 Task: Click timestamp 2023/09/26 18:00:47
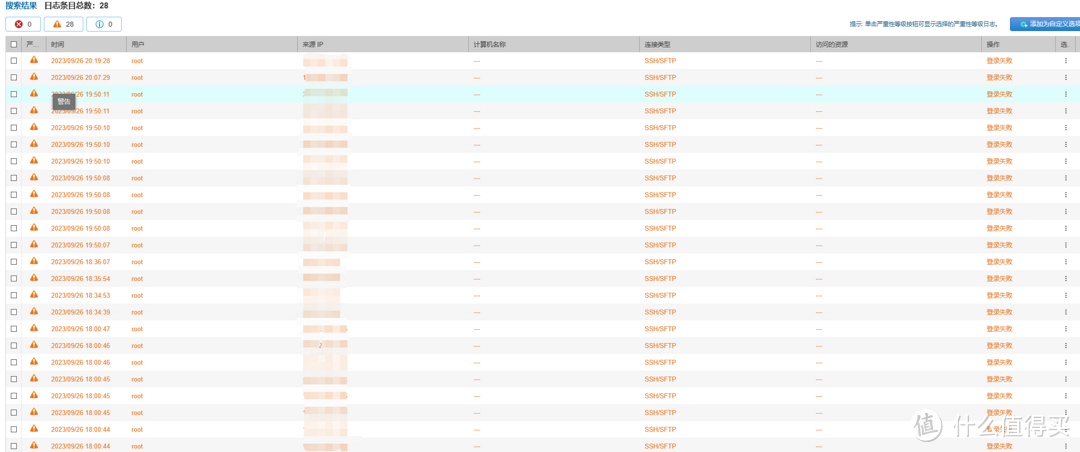click(x=81, y=329)
